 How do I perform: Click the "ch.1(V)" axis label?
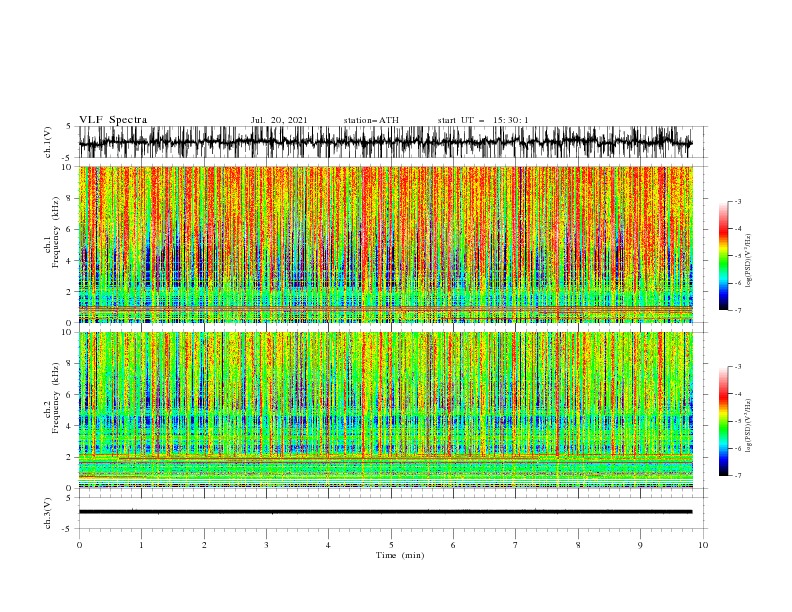(48, 142)
